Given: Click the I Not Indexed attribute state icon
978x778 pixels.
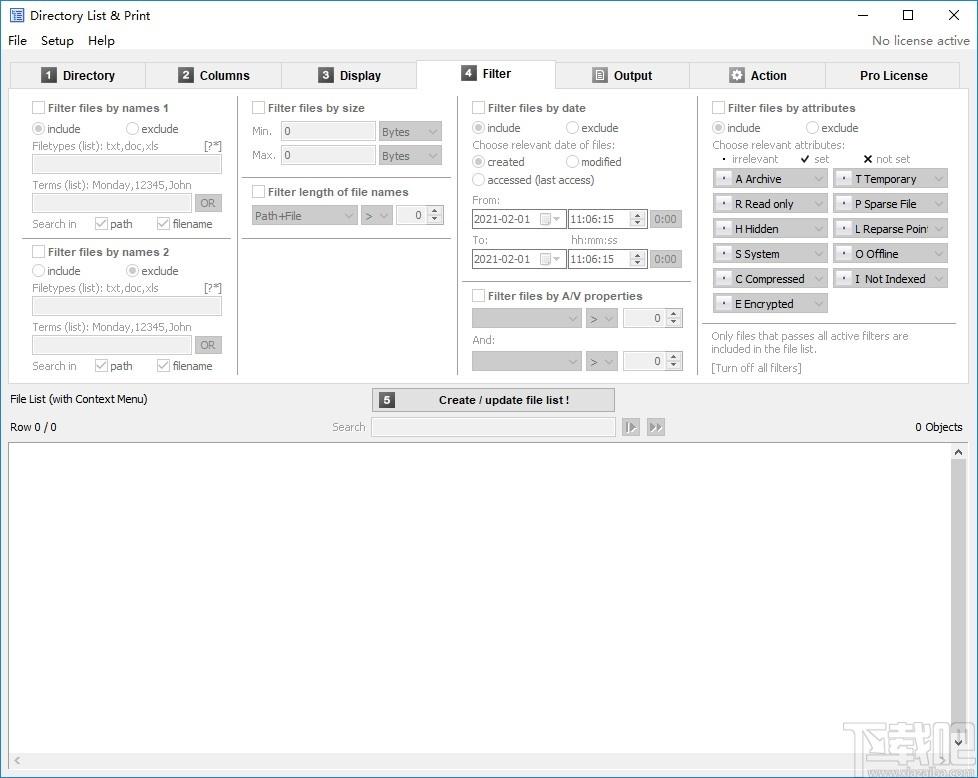Looking at the screenshot, I should pos(843,278).
